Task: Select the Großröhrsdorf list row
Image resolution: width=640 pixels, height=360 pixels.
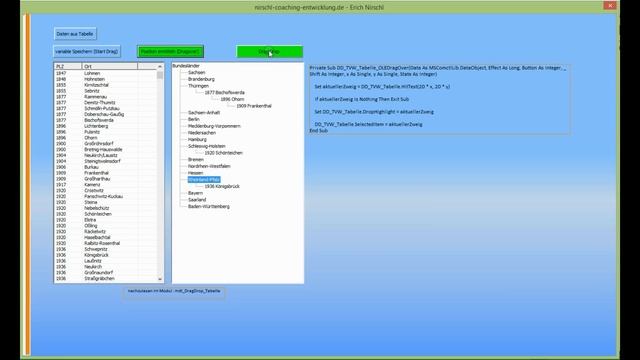Action: click(105, 144)
